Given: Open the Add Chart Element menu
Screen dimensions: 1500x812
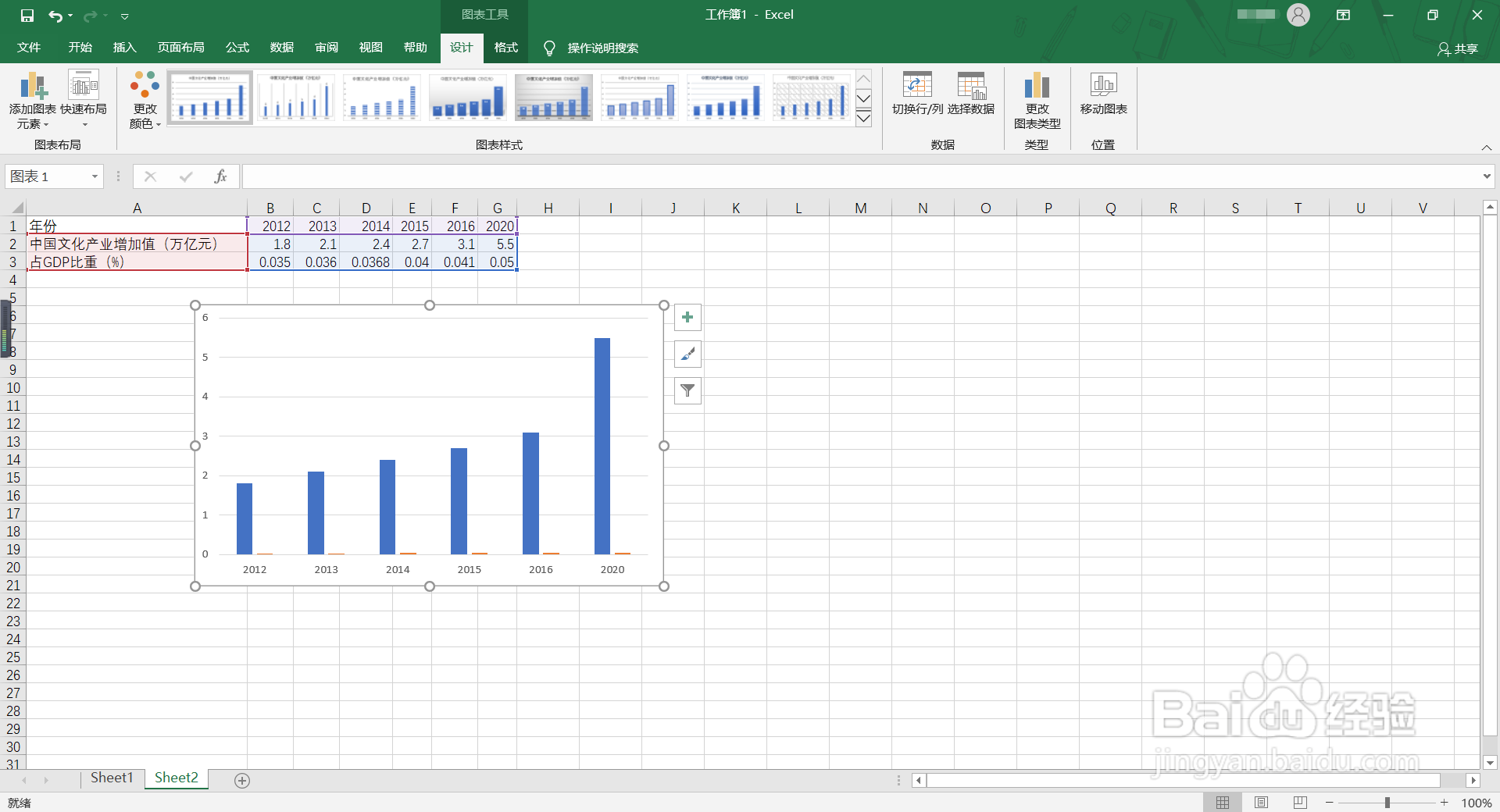Looking at the screenshot, I should pos(33,100).
